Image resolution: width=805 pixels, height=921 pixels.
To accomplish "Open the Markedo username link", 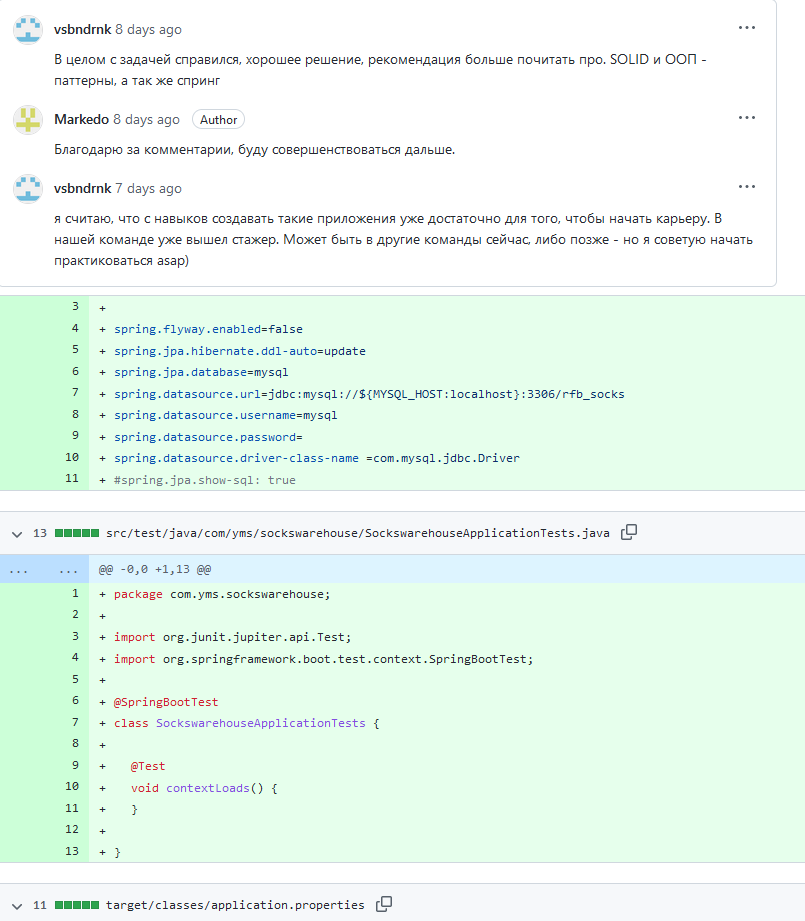I will tap(81, 120).
